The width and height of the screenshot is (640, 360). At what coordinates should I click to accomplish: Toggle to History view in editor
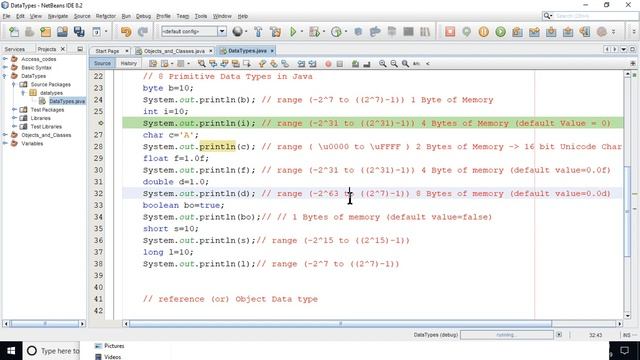(x=129, y=63)
